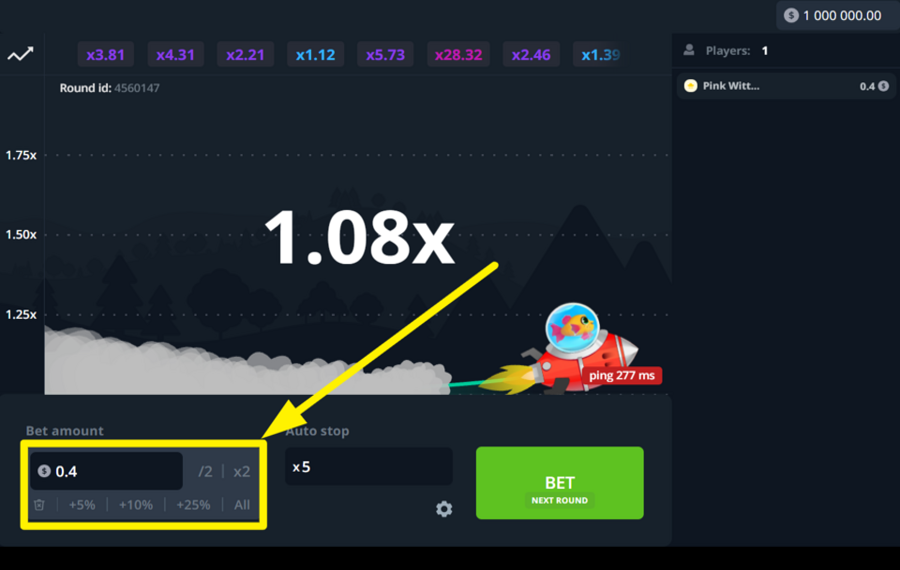Increase bet by +10%
900x570 pixels.
click(136, 505)
